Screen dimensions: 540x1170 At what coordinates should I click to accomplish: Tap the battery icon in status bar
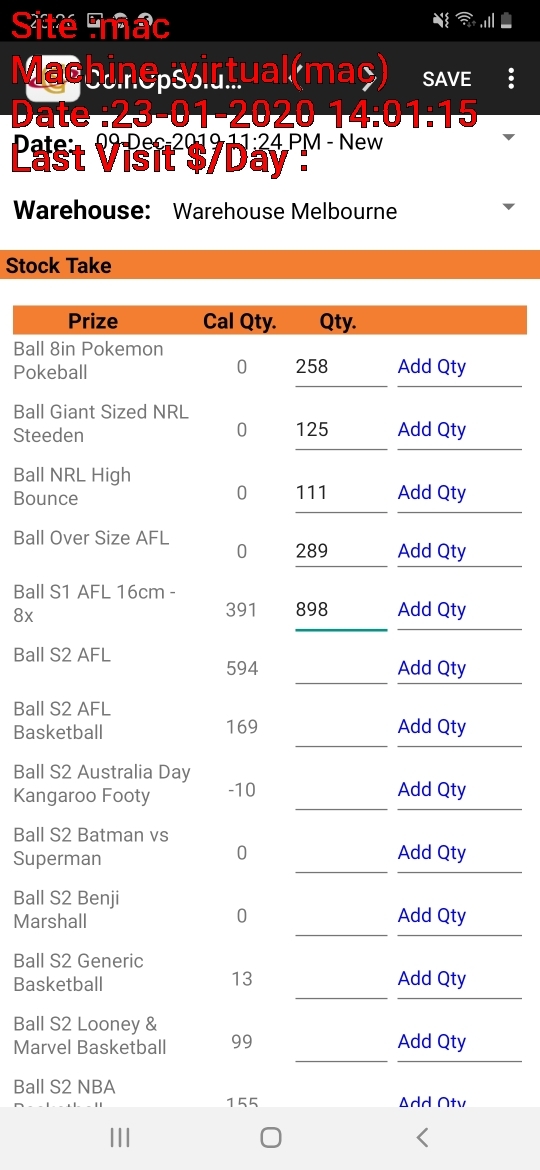(506, 20)
